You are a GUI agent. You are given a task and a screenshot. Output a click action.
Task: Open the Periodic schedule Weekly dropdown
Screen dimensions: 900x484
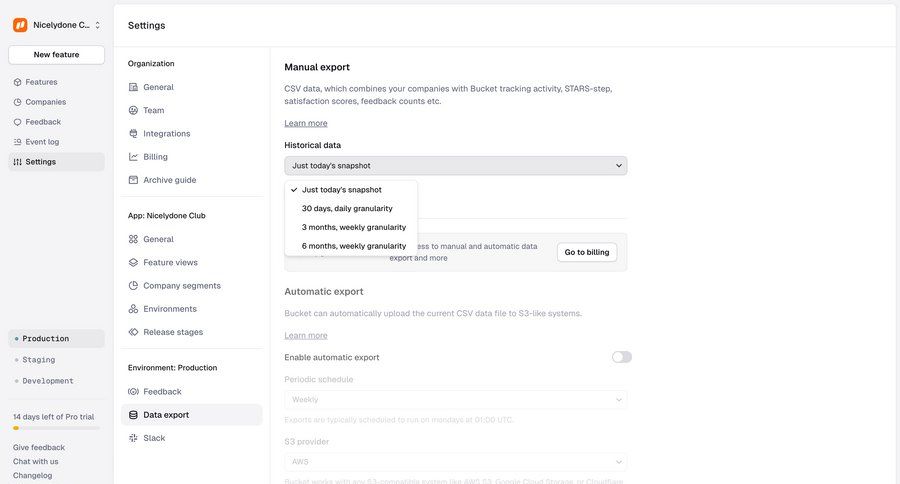pos(455,399)
